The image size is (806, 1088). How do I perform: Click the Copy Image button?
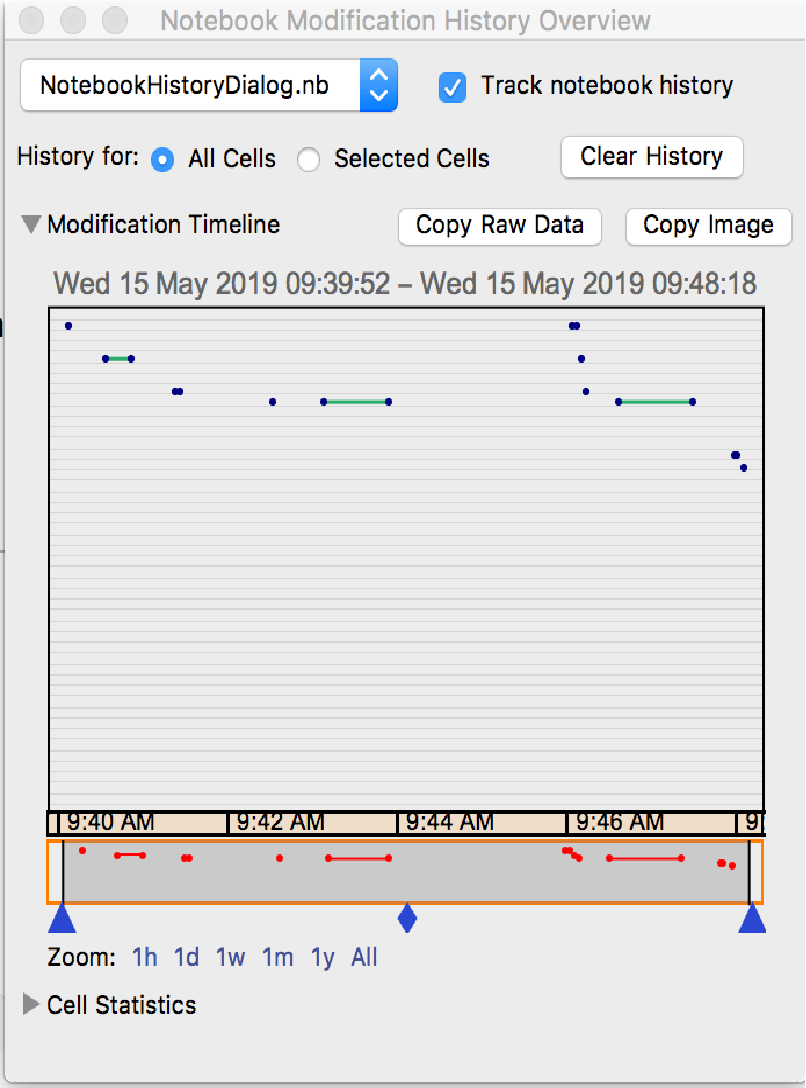click(708, 226)
